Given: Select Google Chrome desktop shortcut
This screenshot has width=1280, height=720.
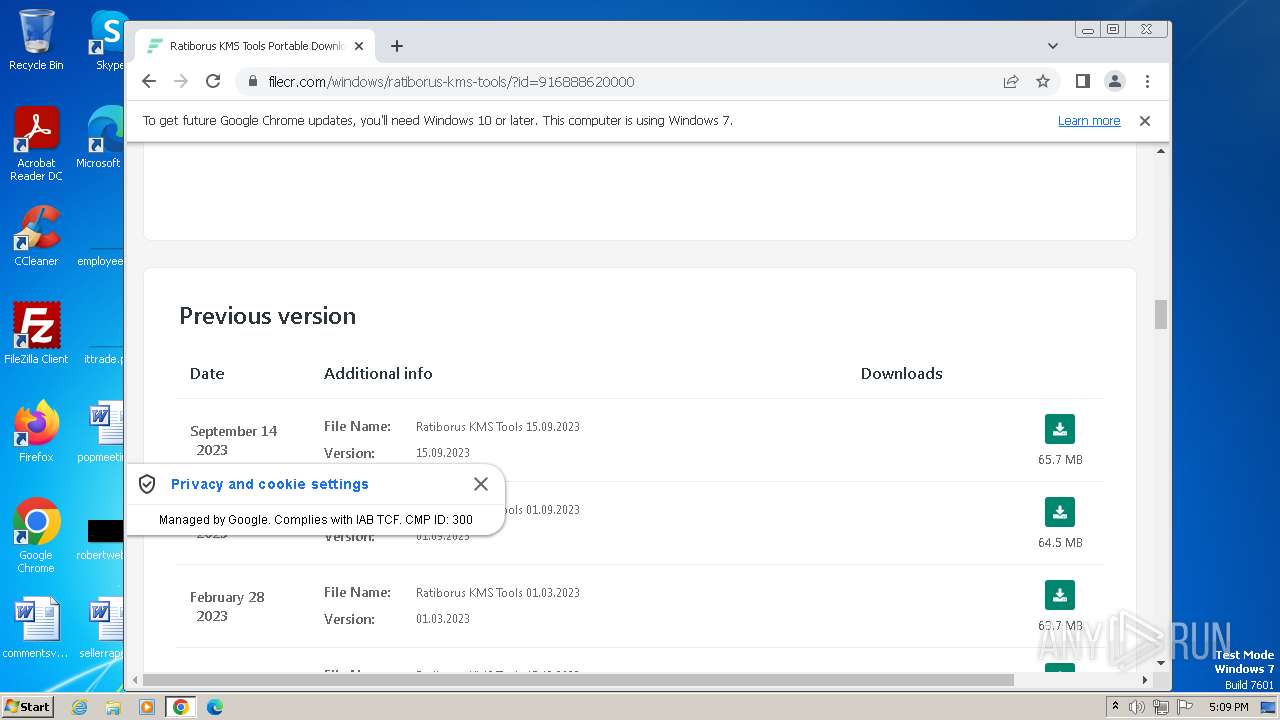Looking at the screenshot, I should click(36, 535).
